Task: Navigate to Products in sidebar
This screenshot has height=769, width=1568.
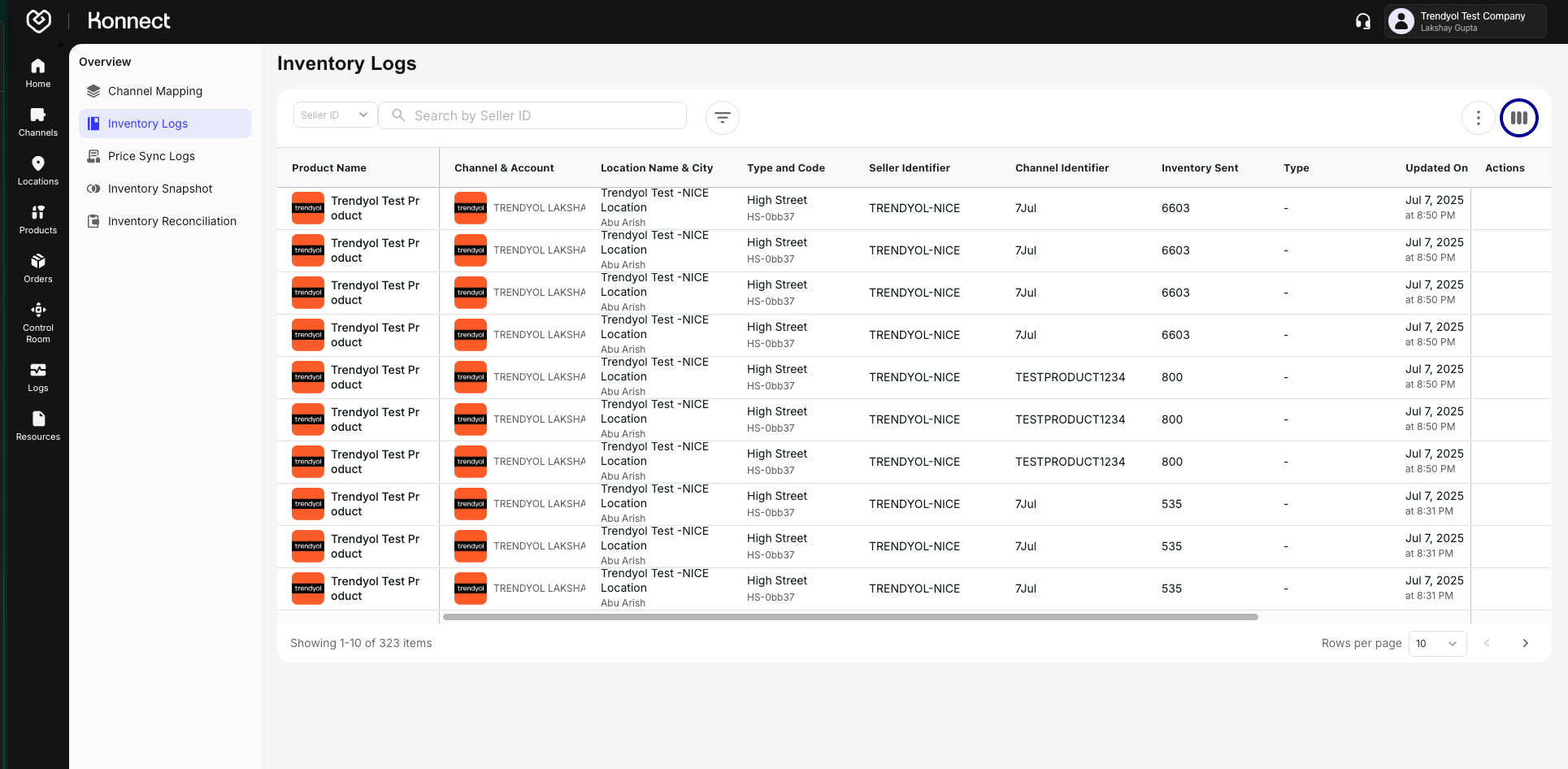Action: [38, 219]
